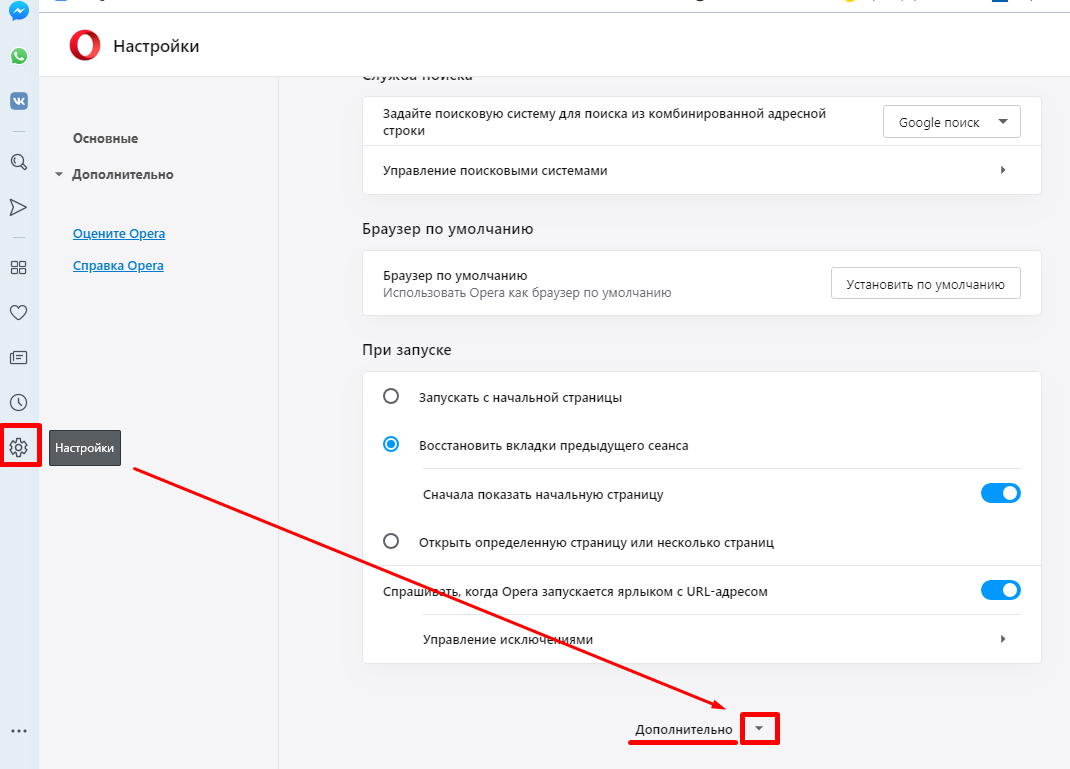Select 'Открыть определенную страницу' radio button
The image size is (1070, 769).
(391, 542)
